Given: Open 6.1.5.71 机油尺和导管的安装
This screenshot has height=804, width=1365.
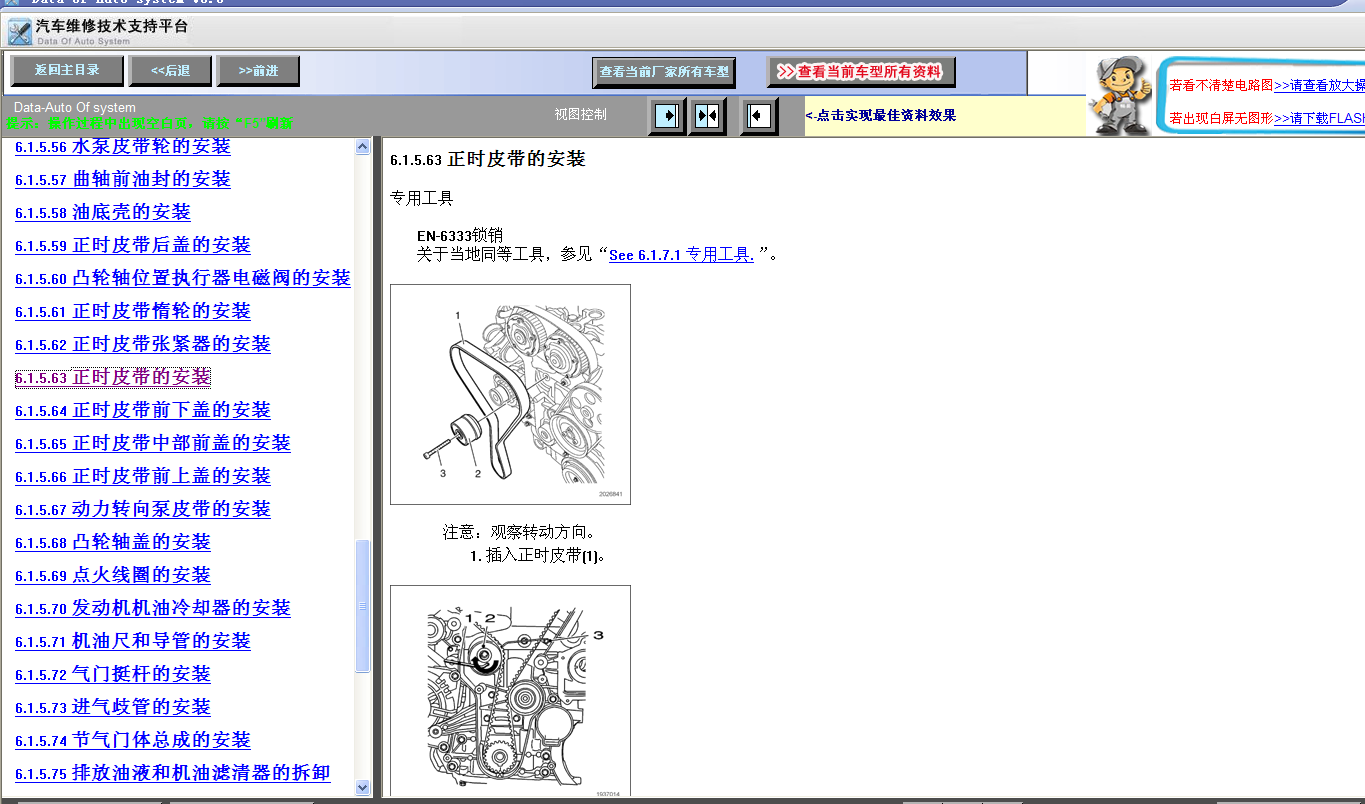Looking at the screenshot, I should click(133, 641).
